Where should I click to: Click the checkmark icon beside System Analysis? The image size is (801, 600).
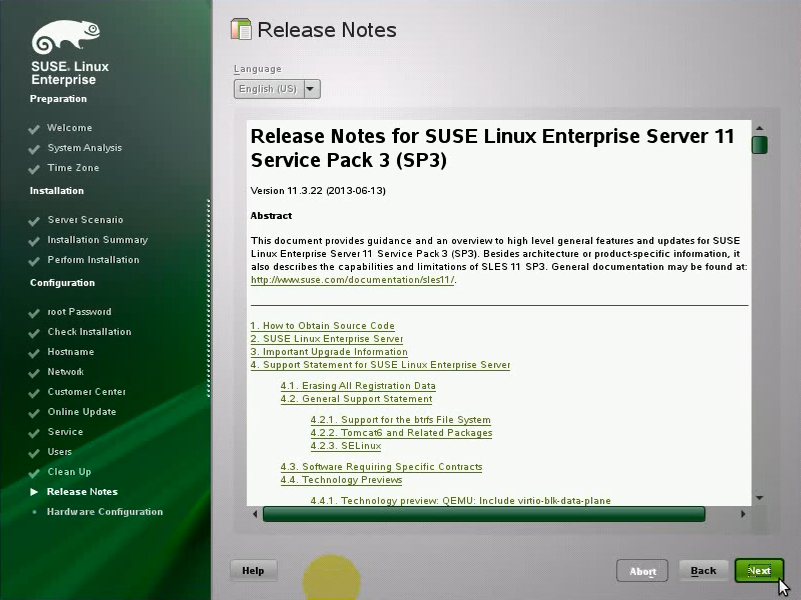tap(34, 149)
